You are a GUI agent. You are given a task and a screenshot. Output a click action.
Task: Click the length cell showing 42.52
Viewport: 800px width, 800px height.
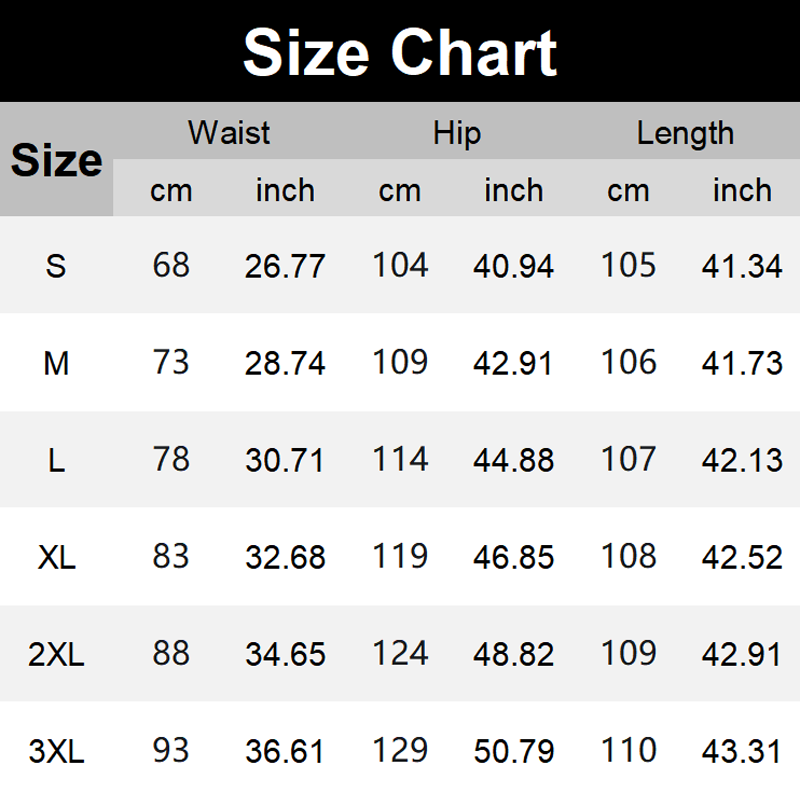(x=742, y=557)
